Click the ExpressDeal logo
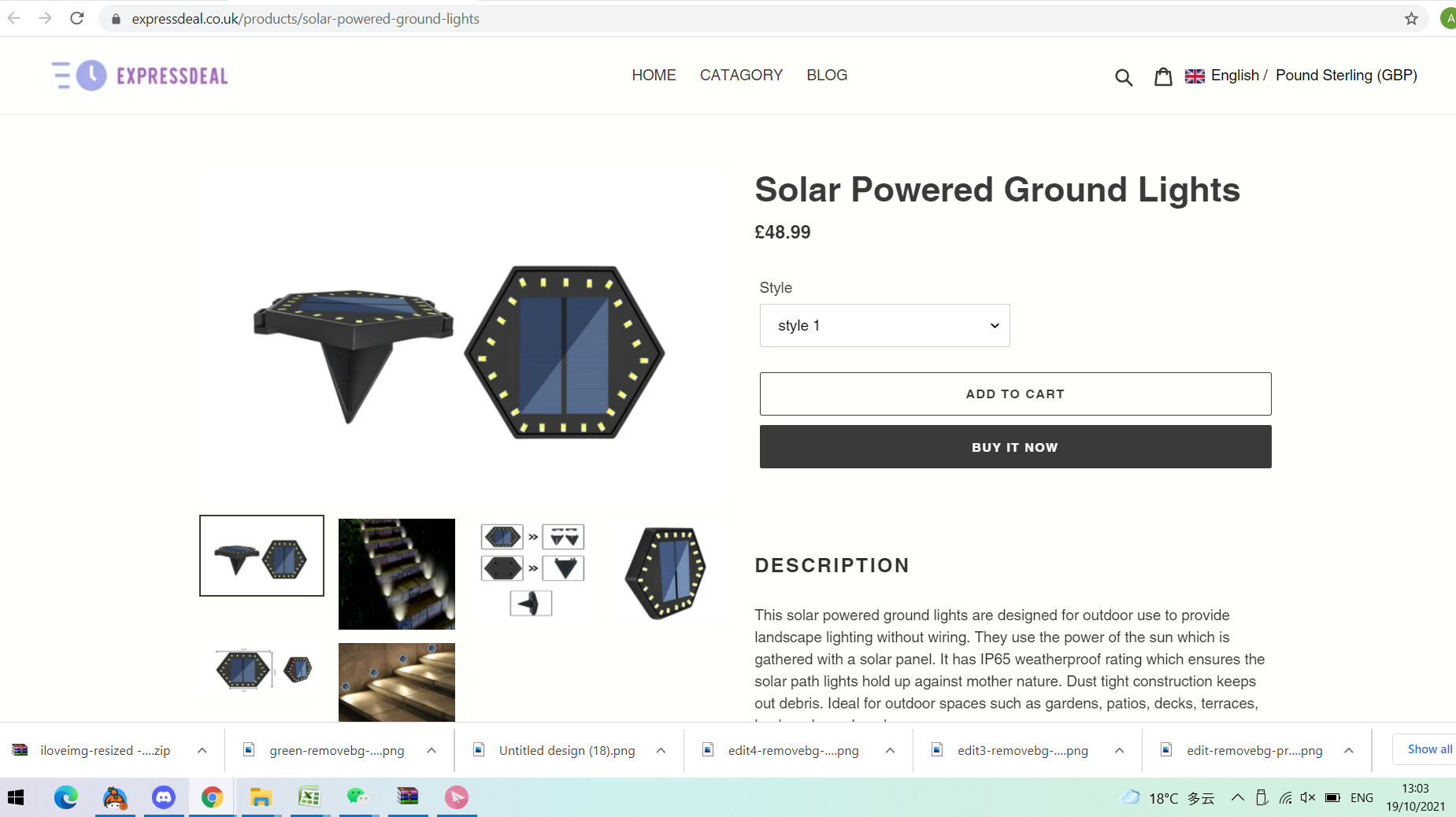 coord(140,76)
